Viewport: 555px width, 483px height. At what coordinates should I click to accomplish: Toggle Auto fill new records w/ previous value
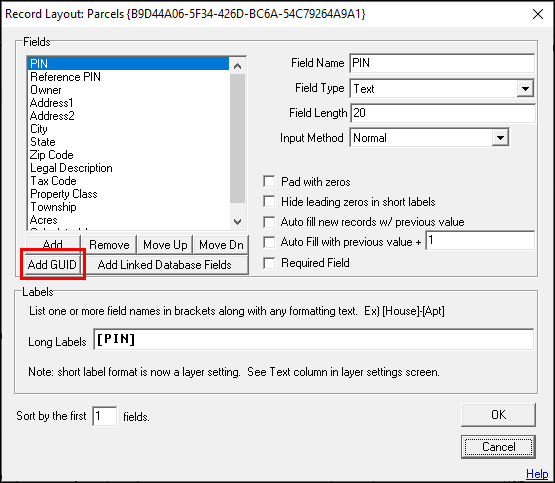[269, 222]
